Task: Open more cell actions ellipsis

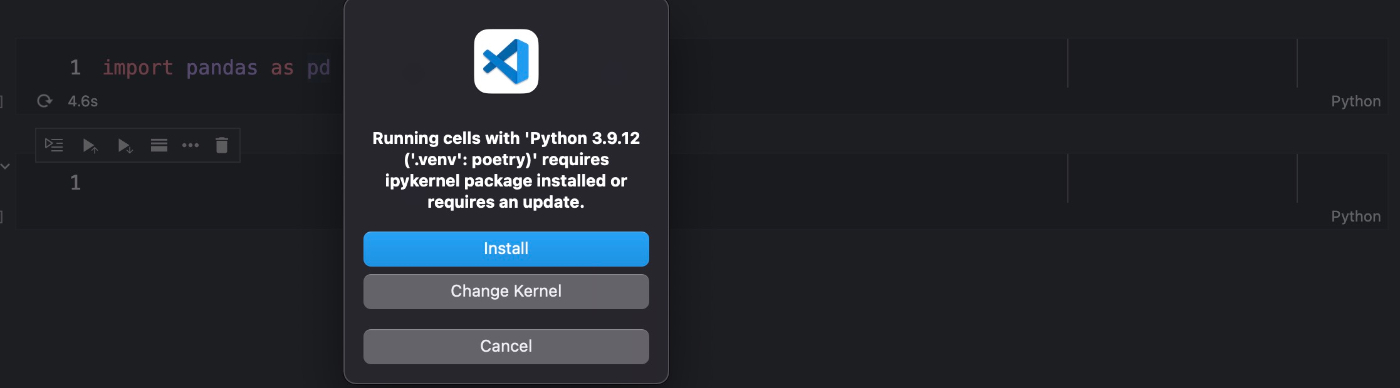Action: (190, 146)
